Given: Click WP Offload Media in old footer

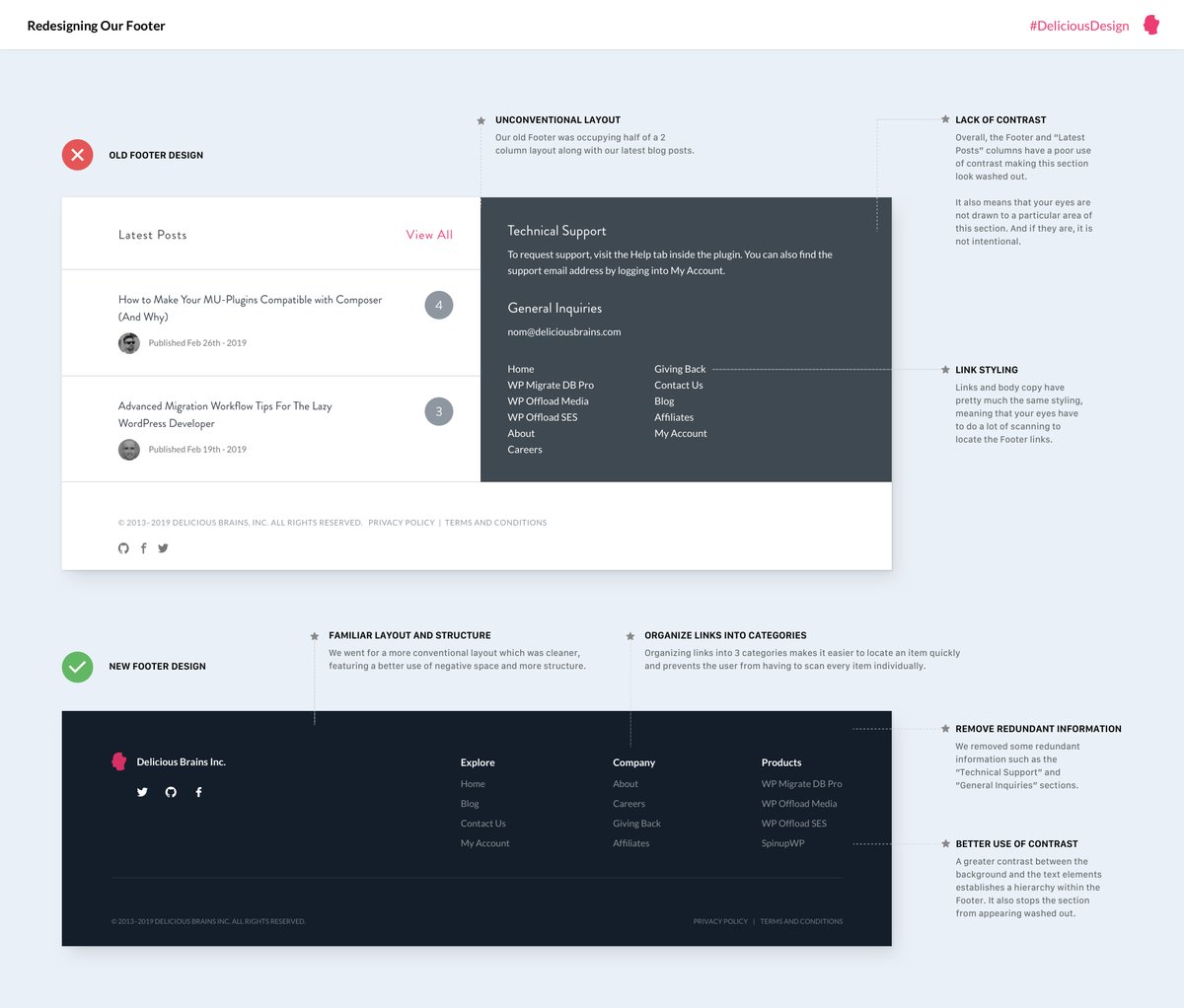Looking at the screenshot, I should pyautogui.click(x=548, y=401).
